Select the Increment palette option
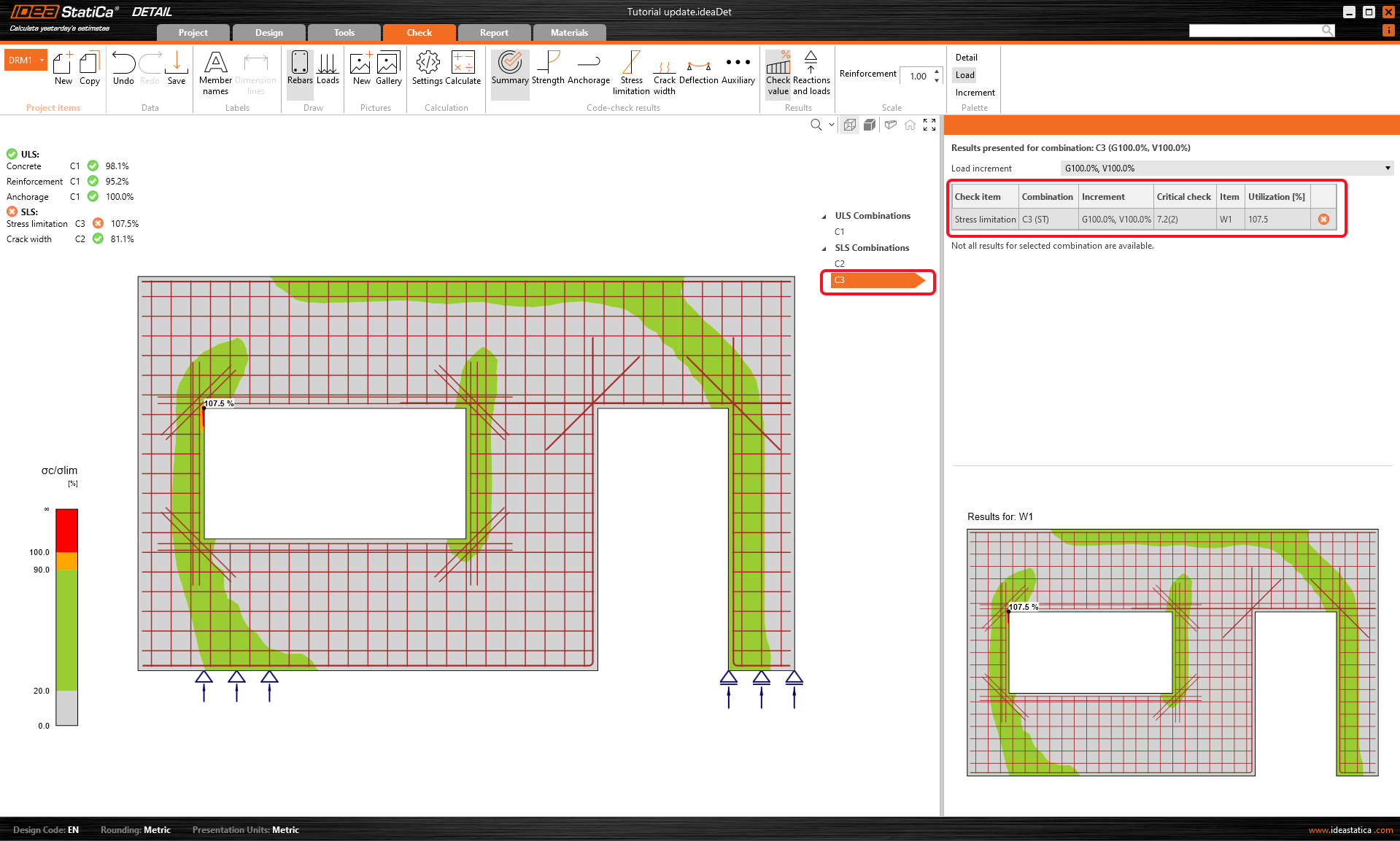This screenshot has width=1400, height=841. coord(975,93)
